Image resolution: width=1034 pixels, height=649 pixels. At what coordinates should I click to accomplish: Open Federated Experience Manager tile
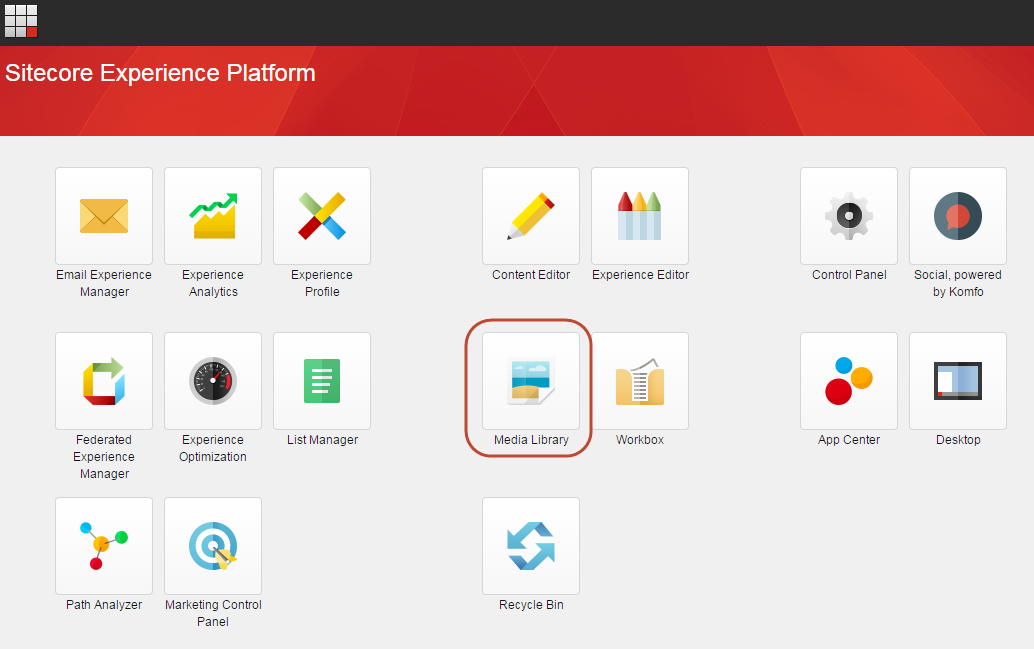tap(104, 381)
